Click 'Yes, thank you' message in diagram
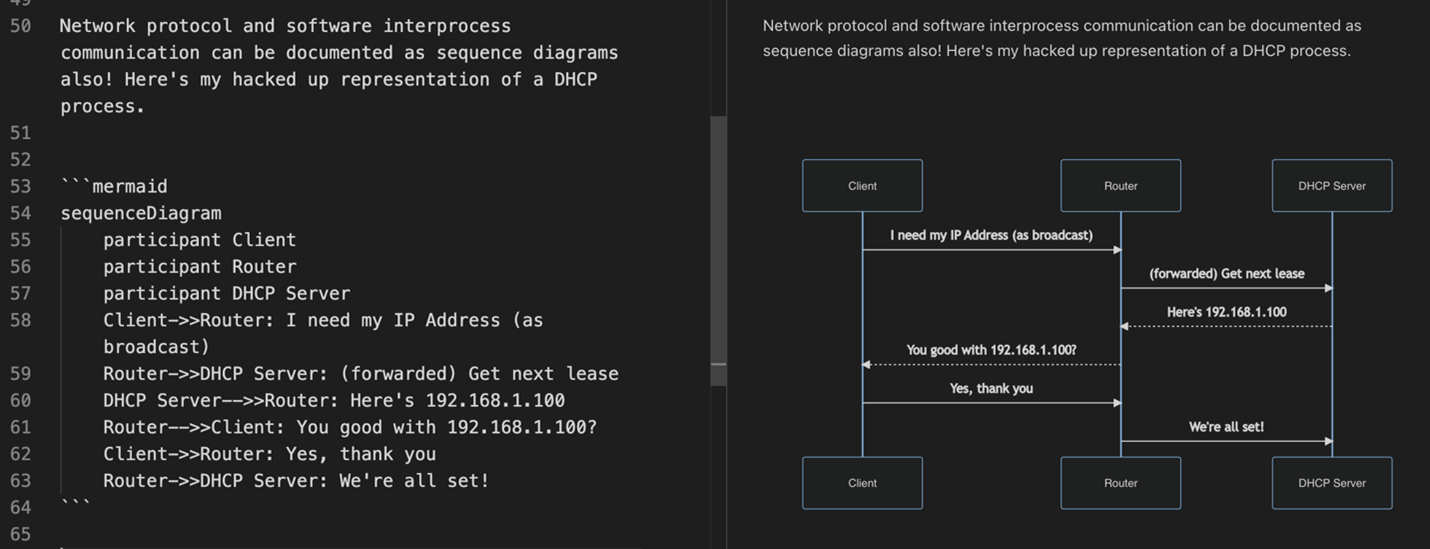 point(991,388)
